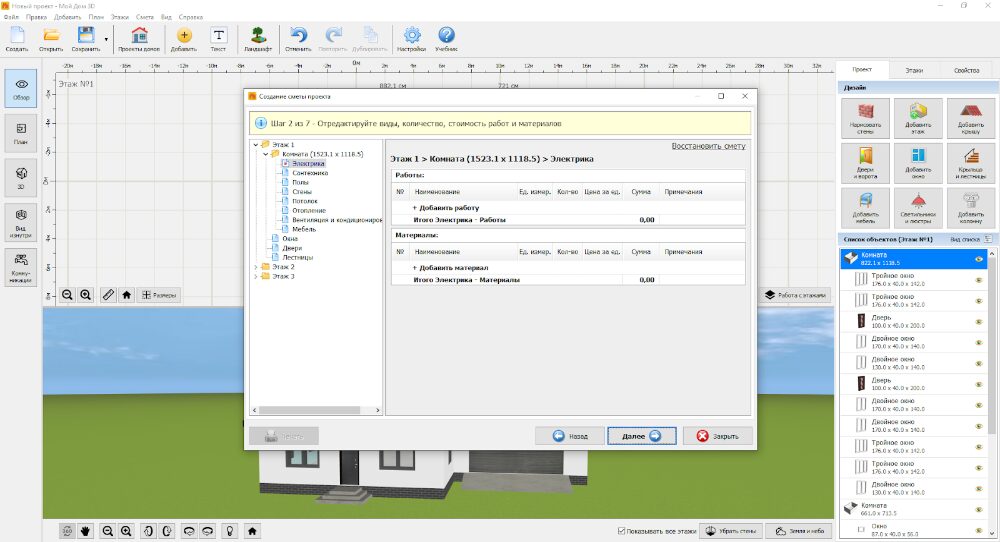This screenshot has height=542, width=1000.
Task: Click the Добавить окно tile
Action: click(x=918, y=163)
